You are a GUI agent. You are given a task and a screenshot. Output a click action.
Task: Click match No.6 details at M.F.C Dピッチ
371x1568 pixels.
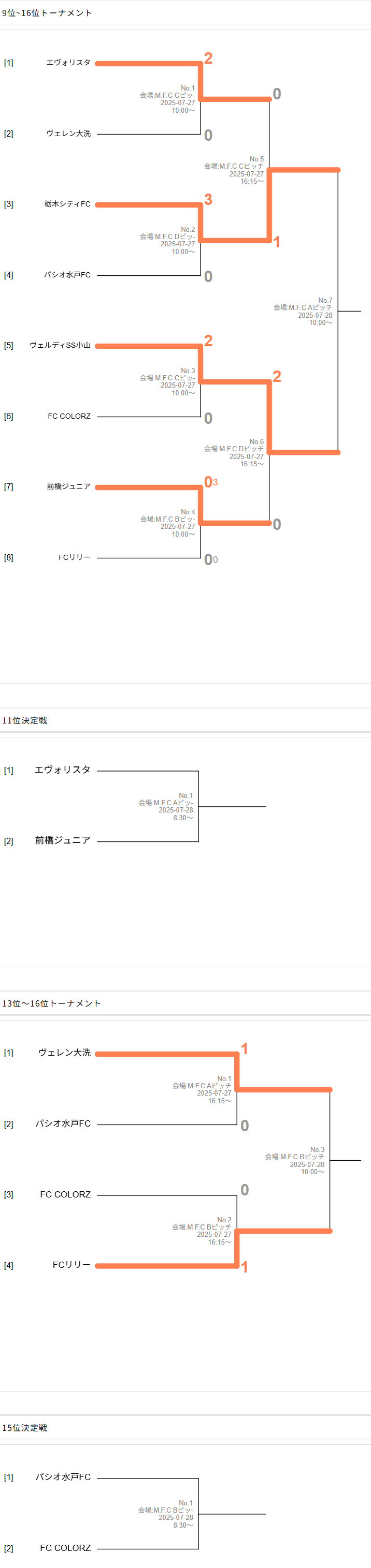click(234, 453)
